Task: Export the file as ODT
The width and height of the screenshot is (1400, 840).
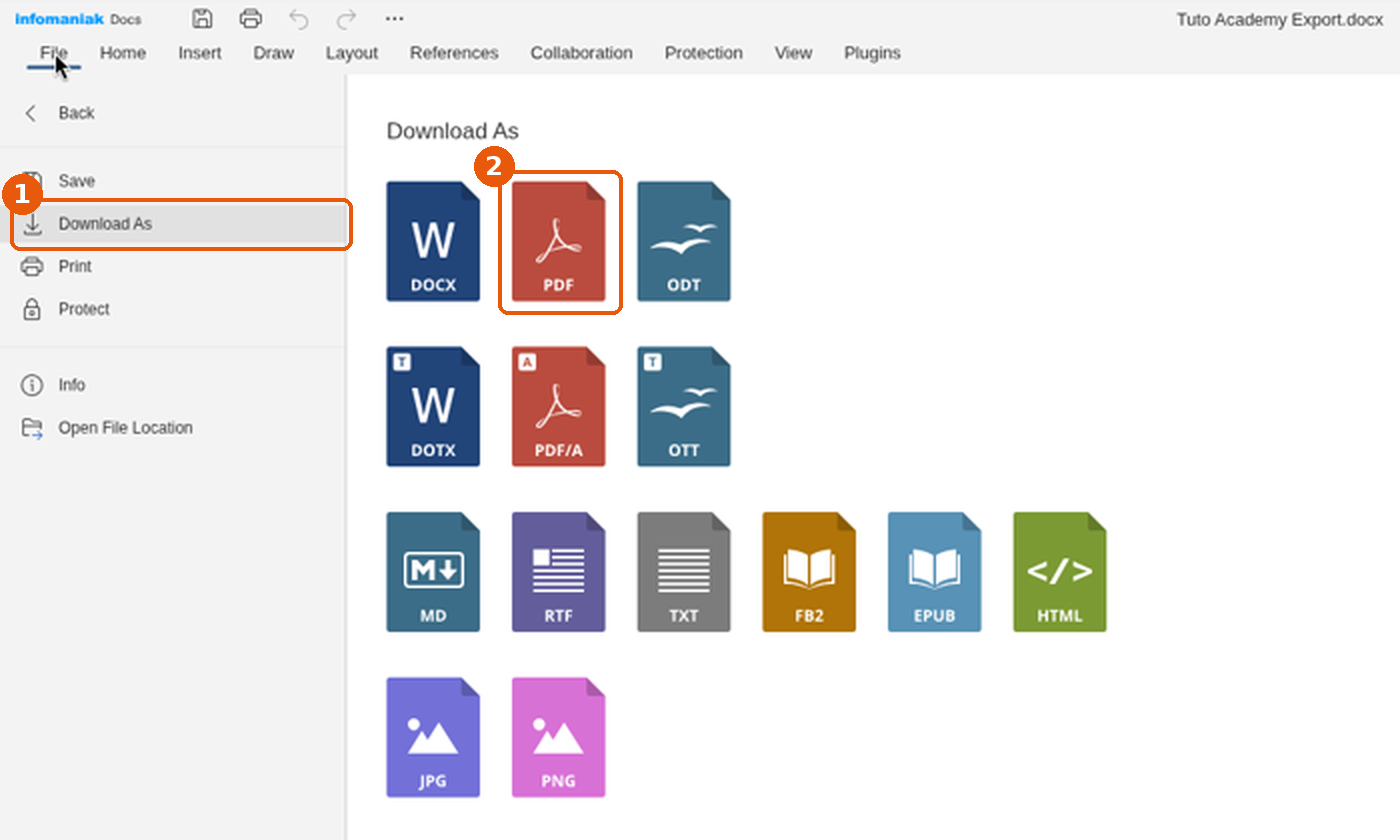Action: coord(684,241)
